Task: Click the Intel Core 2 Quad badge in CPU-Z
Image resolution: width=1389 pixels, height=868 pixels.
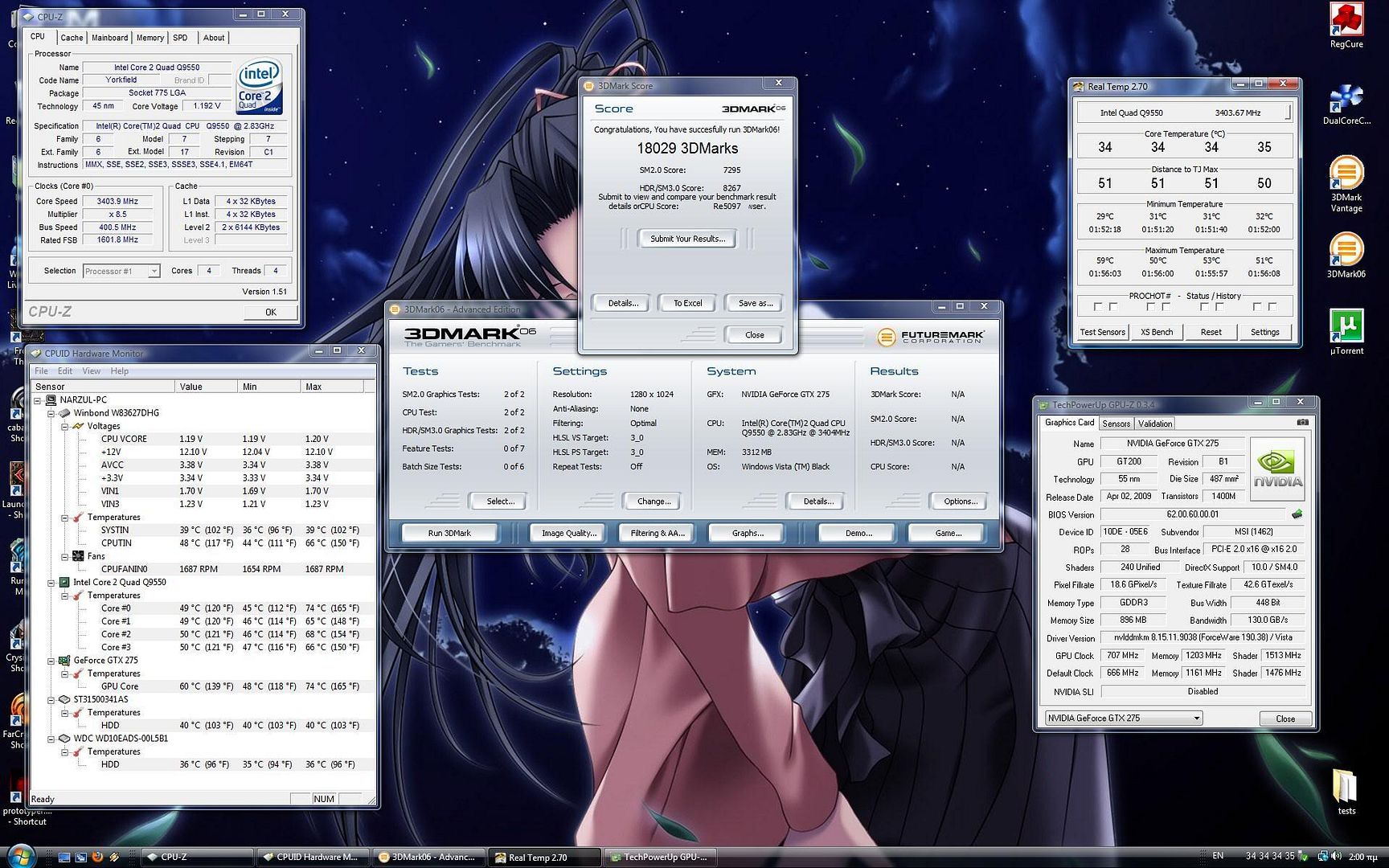Action: 259,87
